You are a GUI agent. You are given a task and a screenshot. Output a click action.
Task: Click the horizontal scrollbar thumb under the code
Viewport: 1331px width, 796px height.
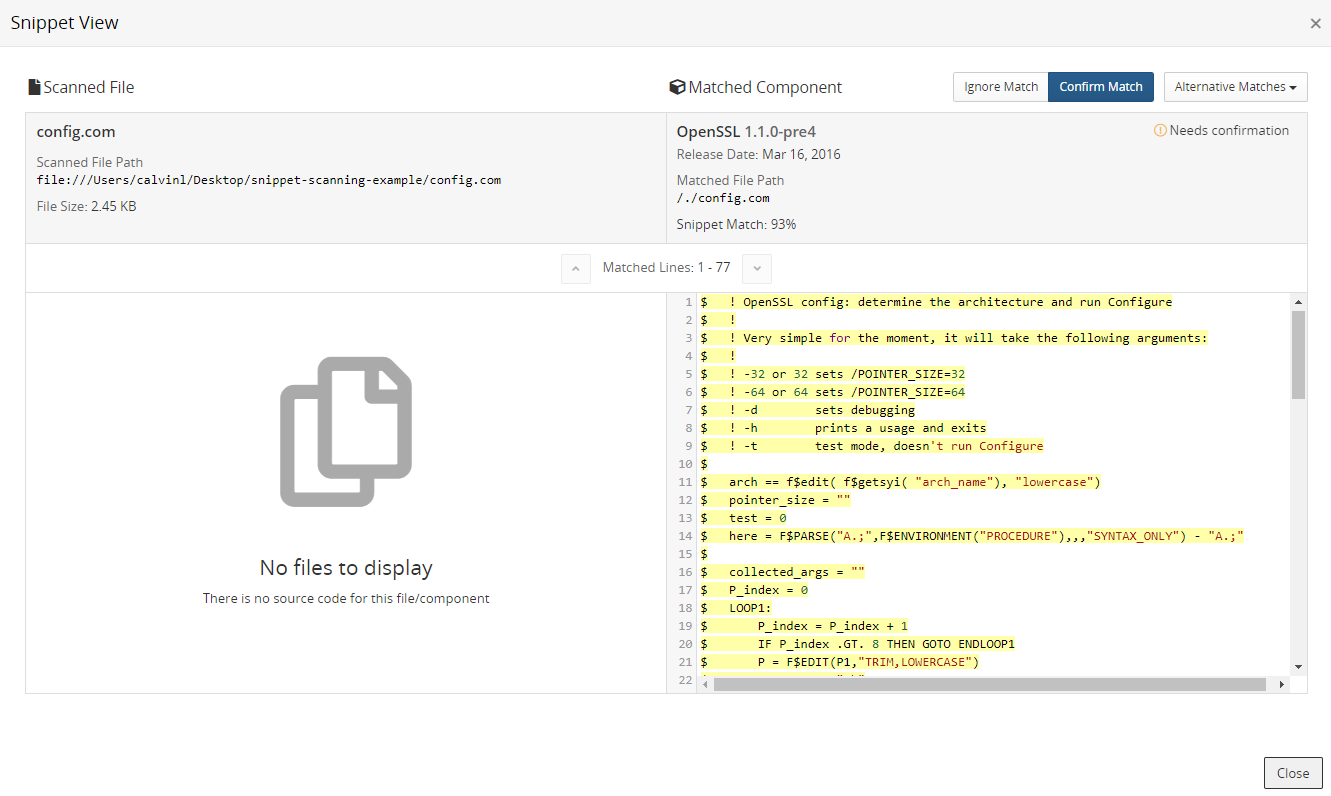(x=990, y=685)
